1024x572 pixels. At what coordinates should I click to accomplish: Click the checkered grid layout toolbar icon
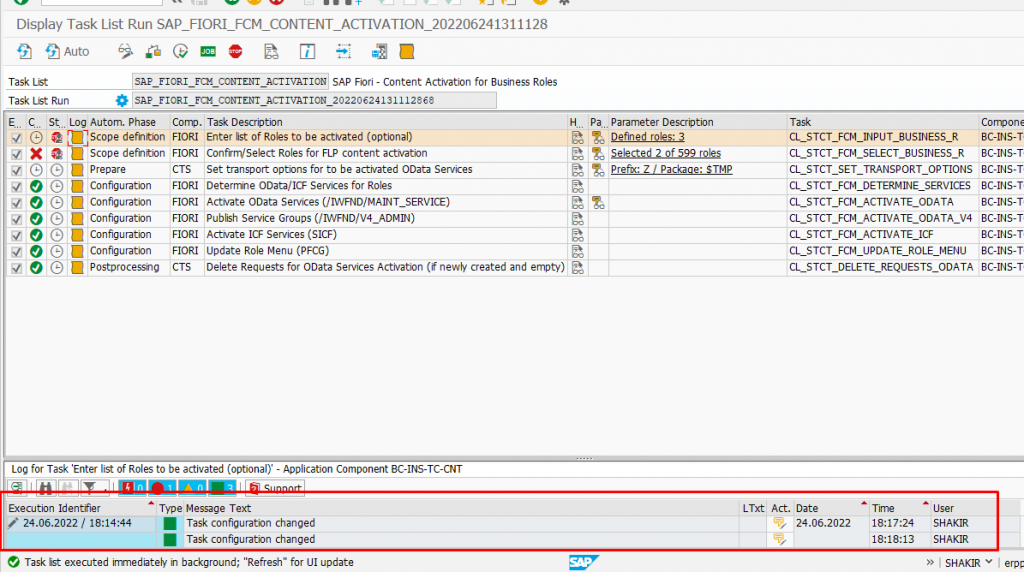[x=379, y=52]
